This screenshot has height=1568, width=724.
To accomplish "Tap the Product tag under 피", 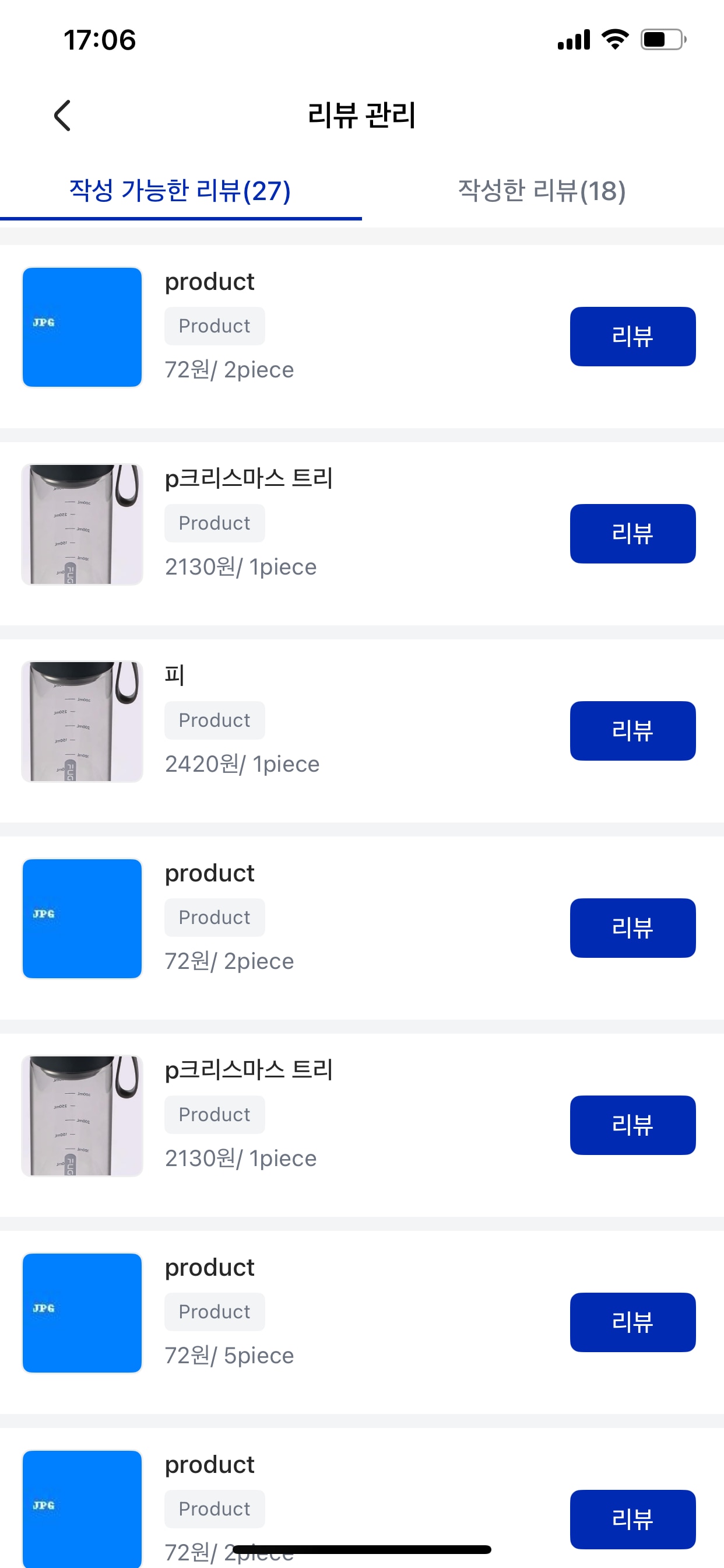I will coord(214,720).
